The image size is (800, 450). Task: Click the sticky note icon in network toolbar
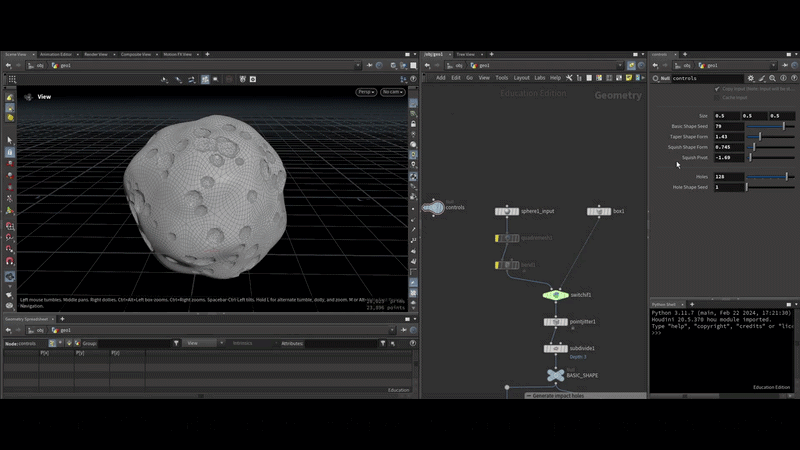(629, 78)
